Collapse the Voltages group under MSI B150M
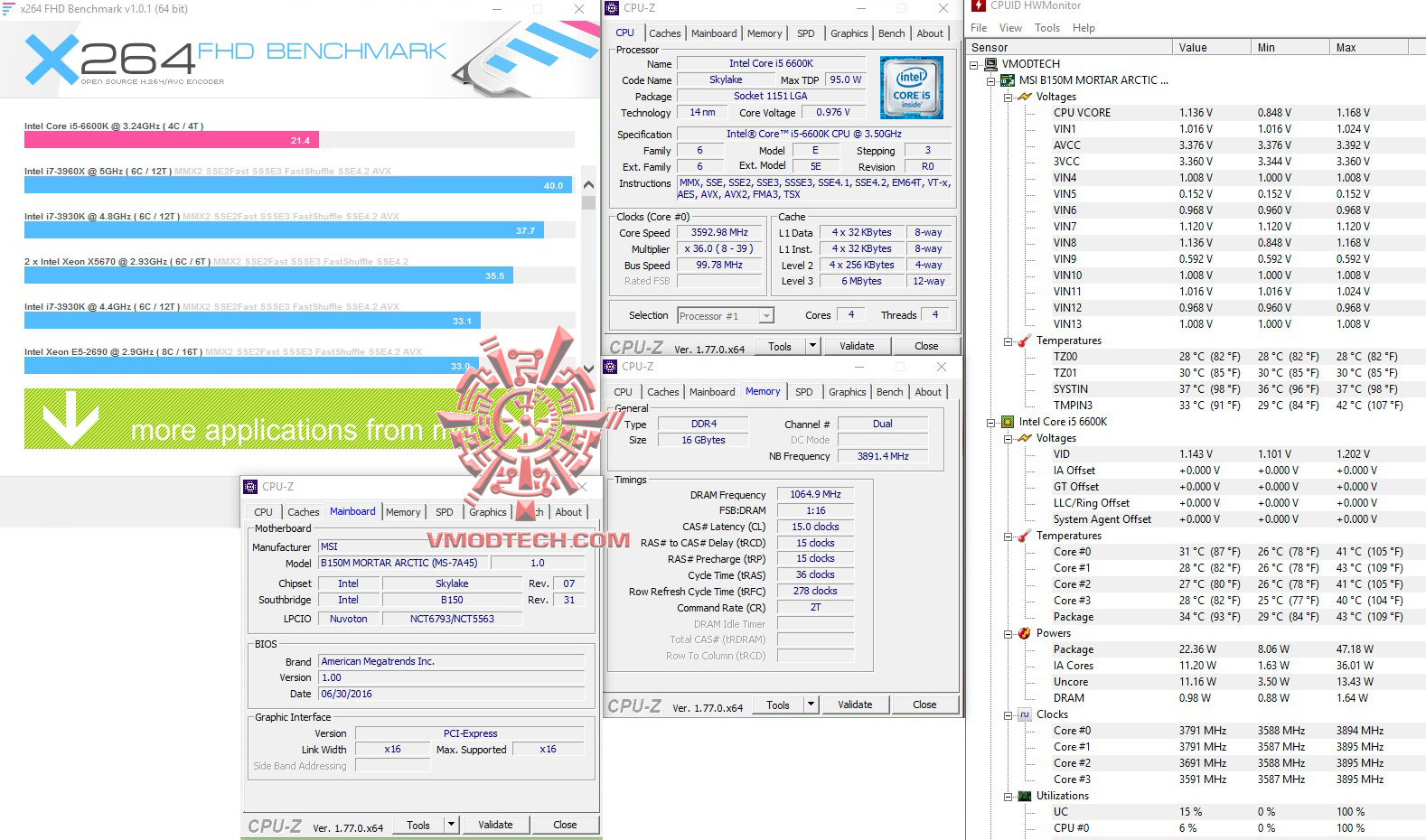 tap(1009, 98)
